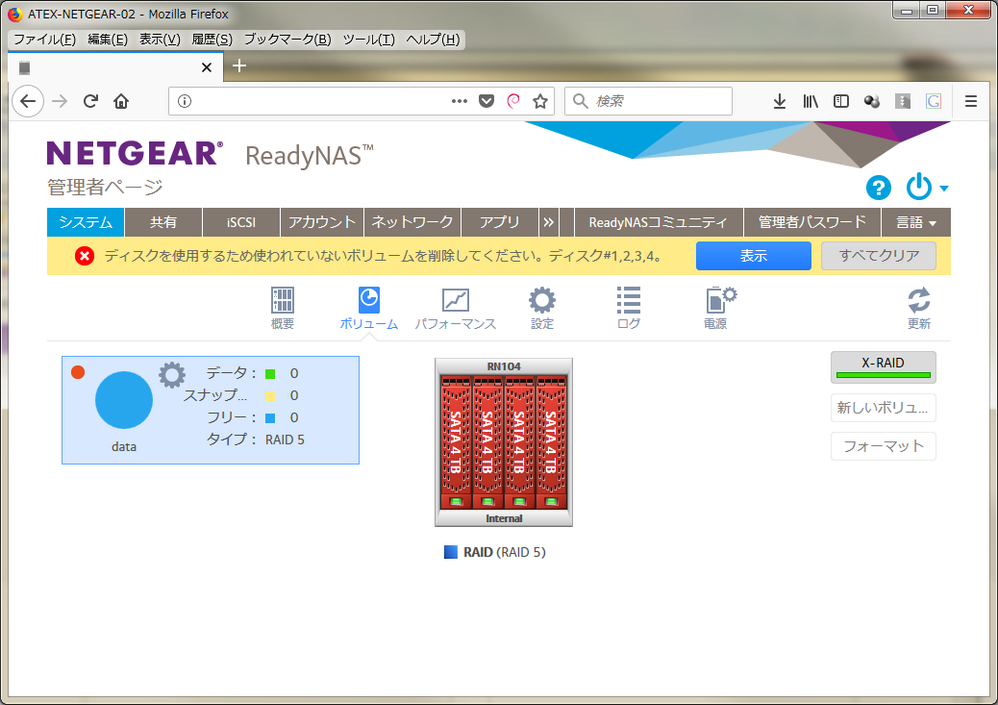Select the ボリューム volume icon
998x705 pixels.
pyautogui.click(x=369, y=307)
